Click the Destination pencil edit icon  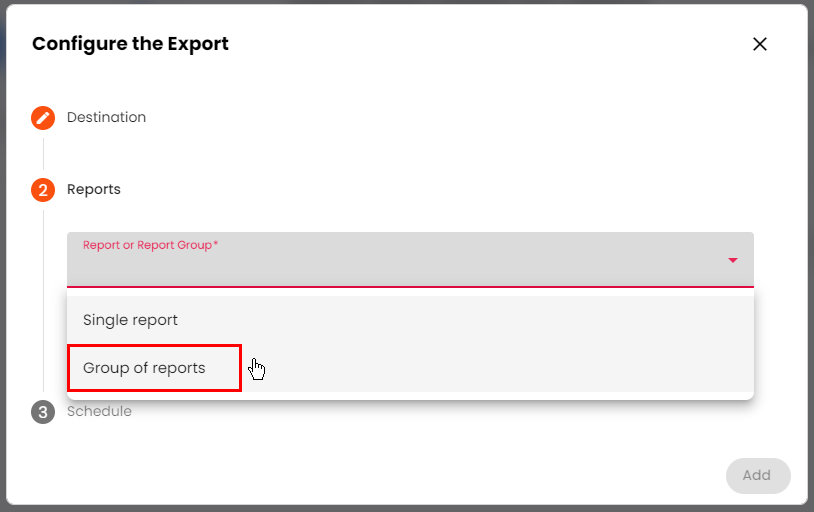coord(43,118)
